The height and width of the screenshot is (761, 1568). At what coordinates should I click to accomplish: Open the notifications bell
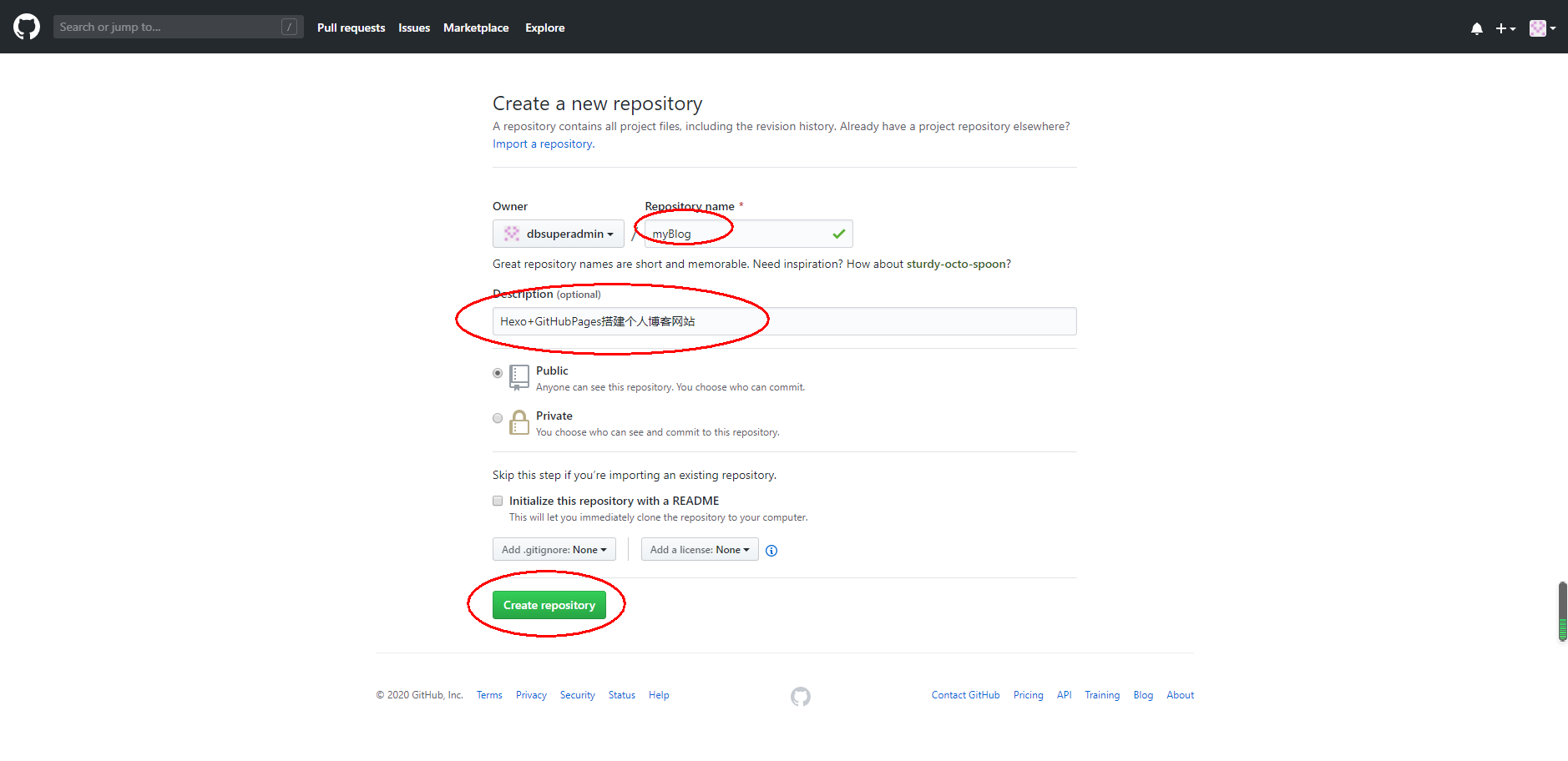pos(1476,28)
